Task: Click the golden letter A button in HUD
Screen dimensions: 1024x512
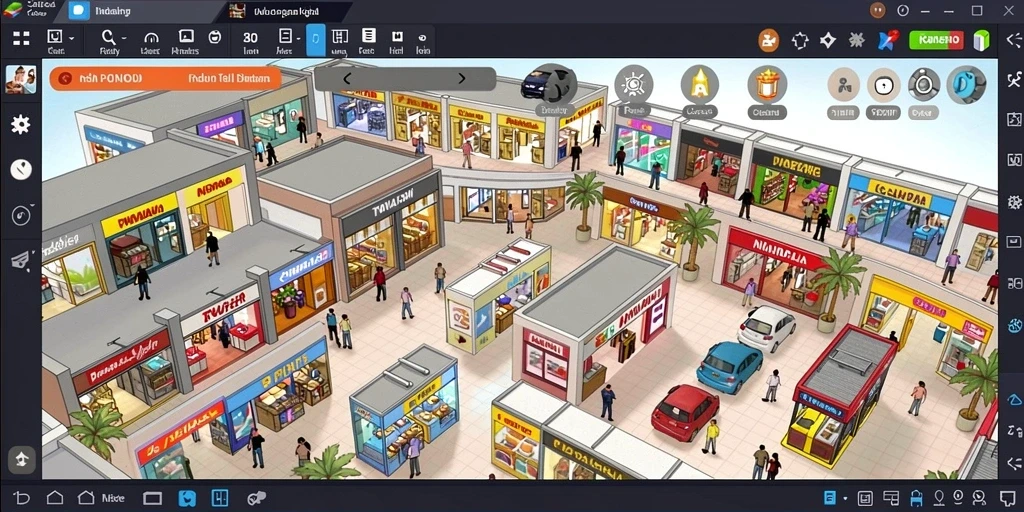Action: (x=699, y=84)
